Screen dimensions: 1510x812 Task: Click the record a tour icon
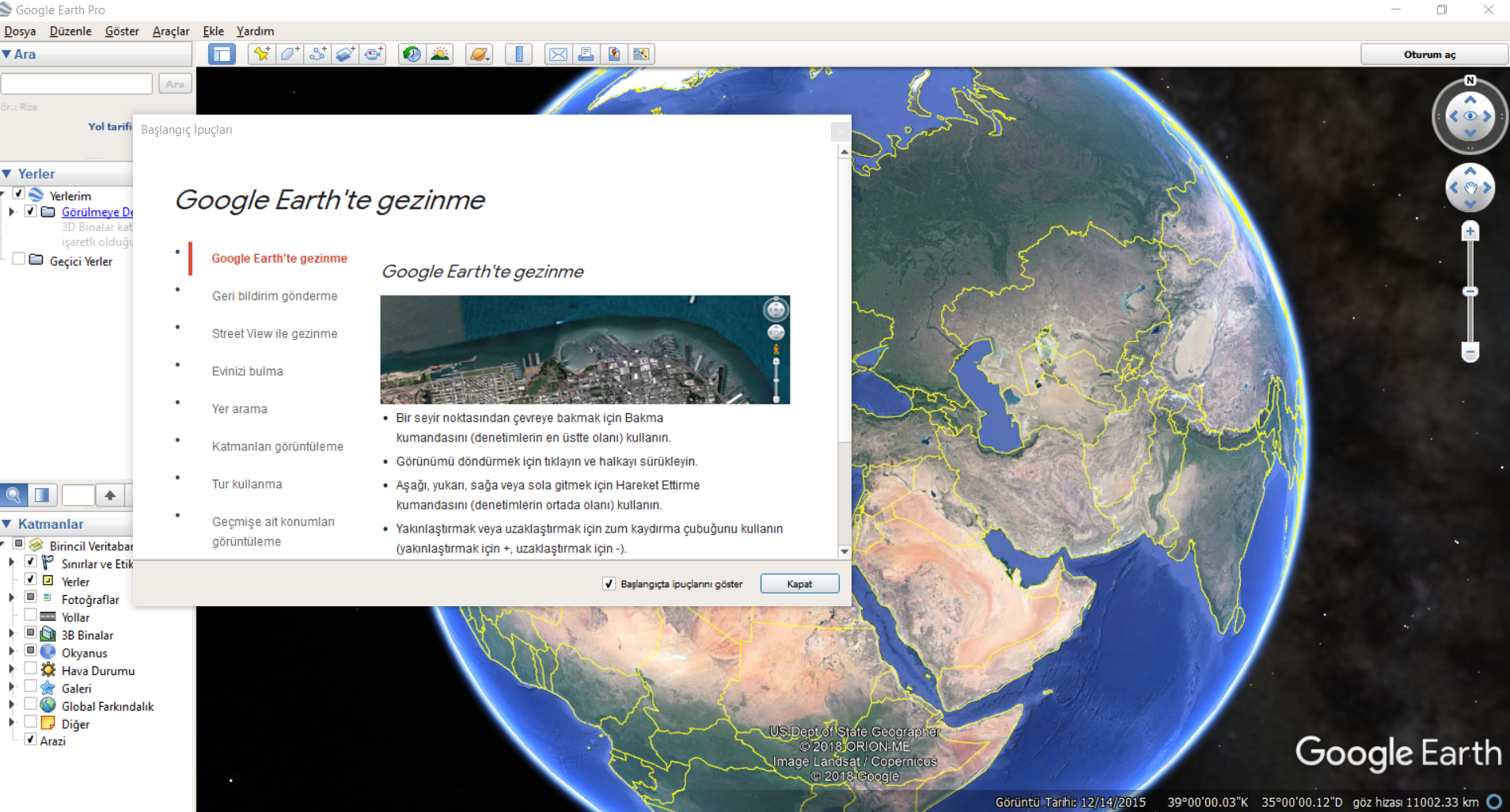click(374, 54)
